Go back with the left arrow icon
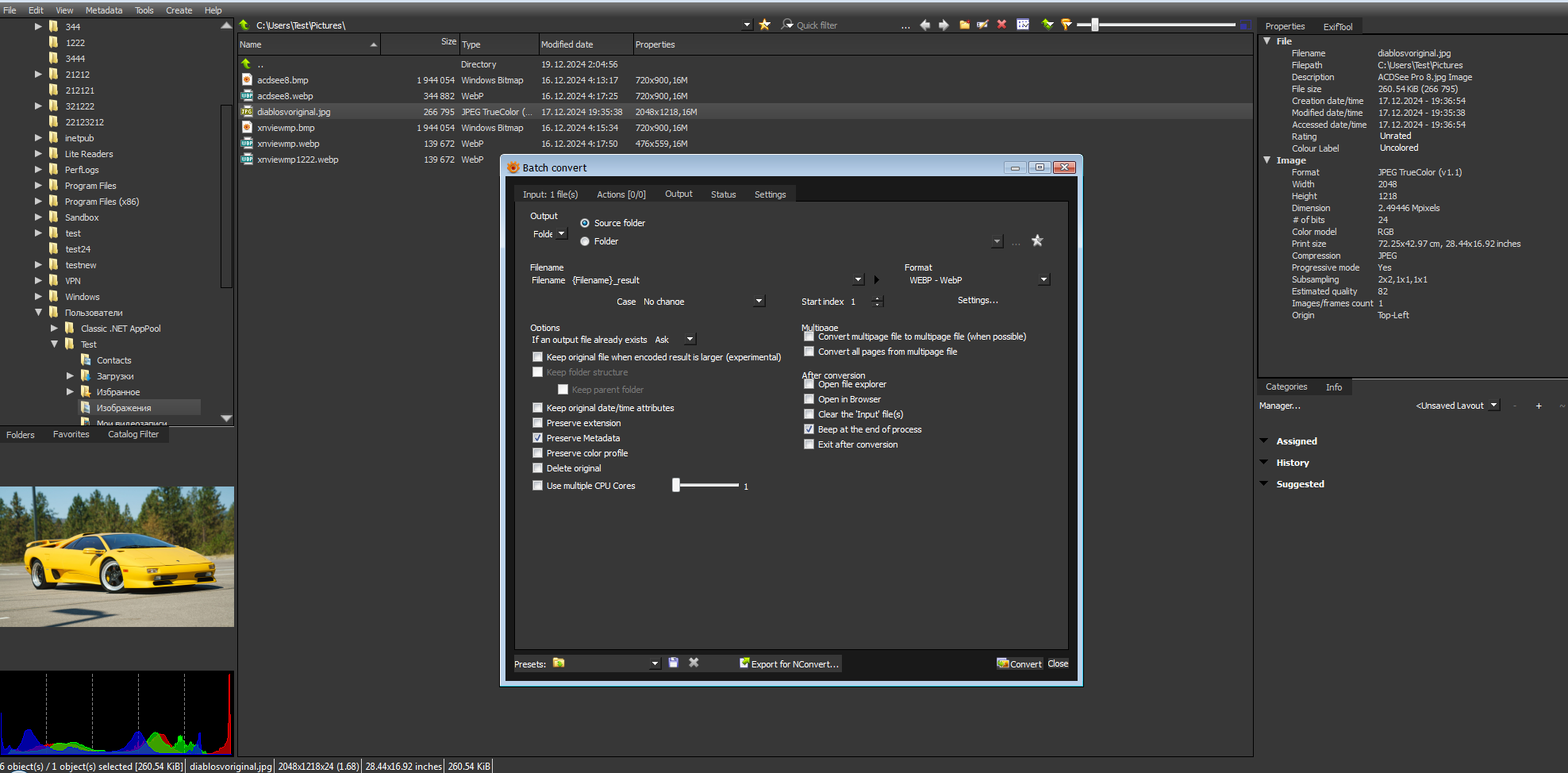Viewport: 1568px width, 773px height. 924,25
